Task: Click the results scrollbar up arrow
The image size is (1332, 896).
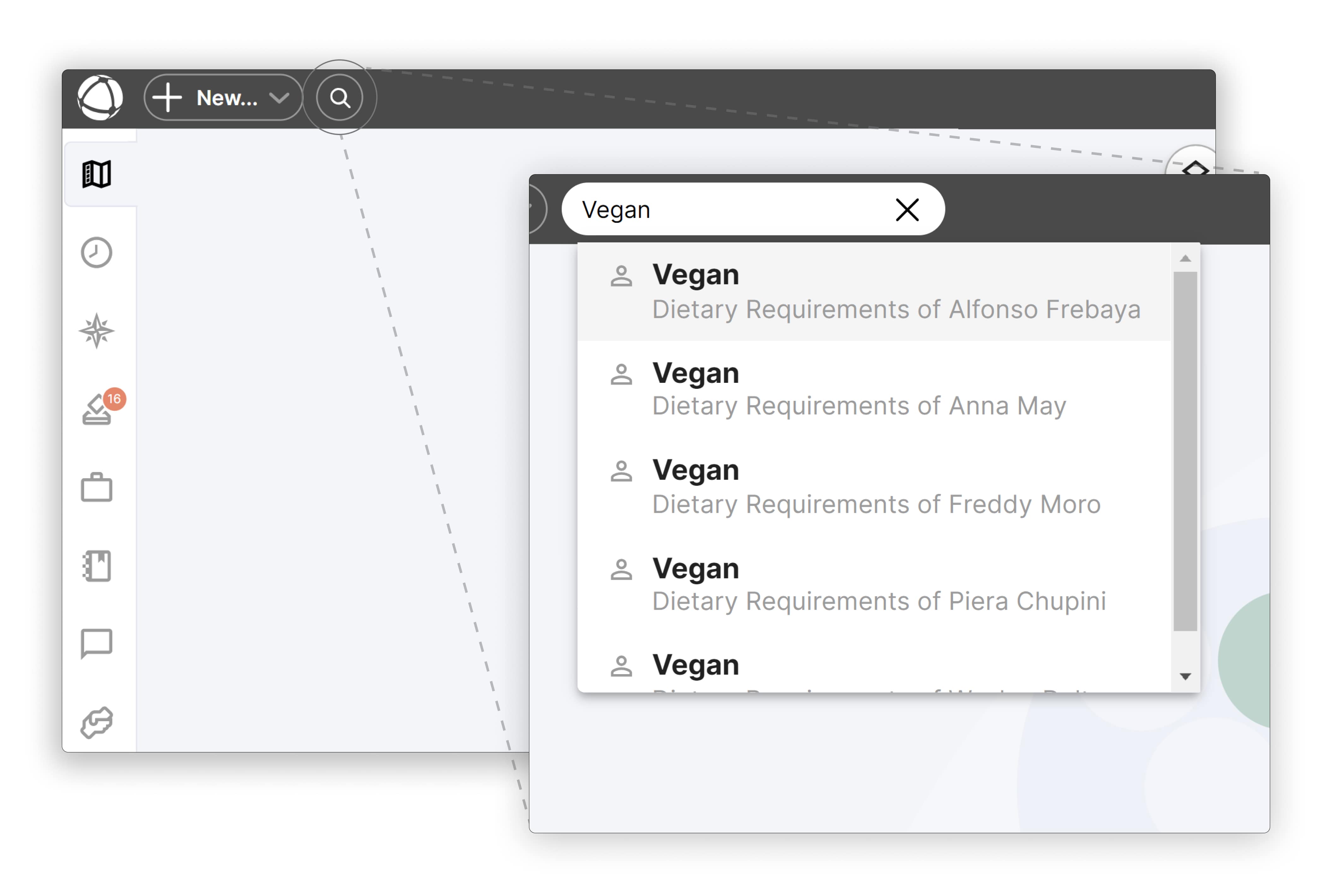Action: 1185,259
